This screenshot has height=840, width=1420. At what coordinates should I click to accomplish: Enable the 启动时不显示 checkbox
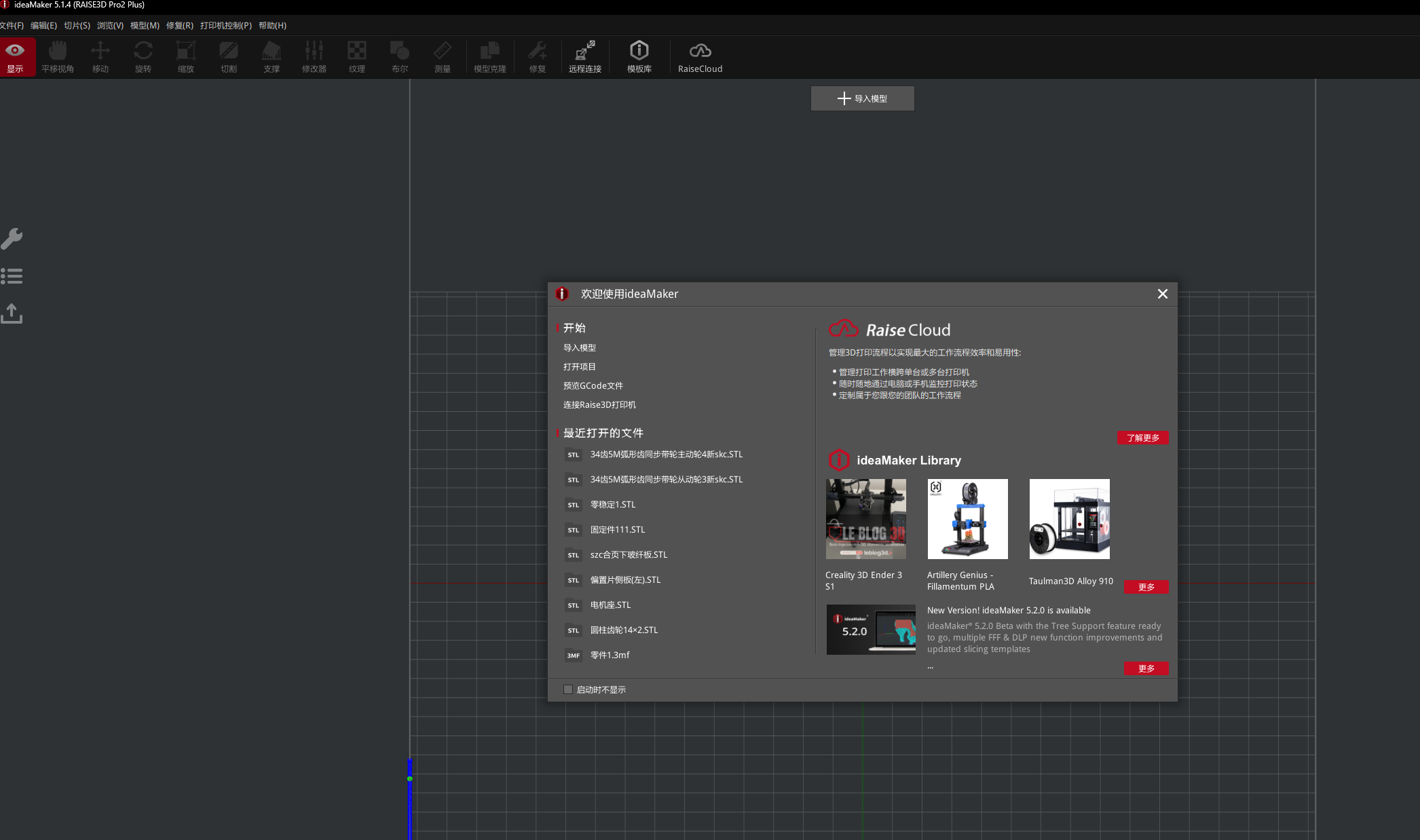568,689
